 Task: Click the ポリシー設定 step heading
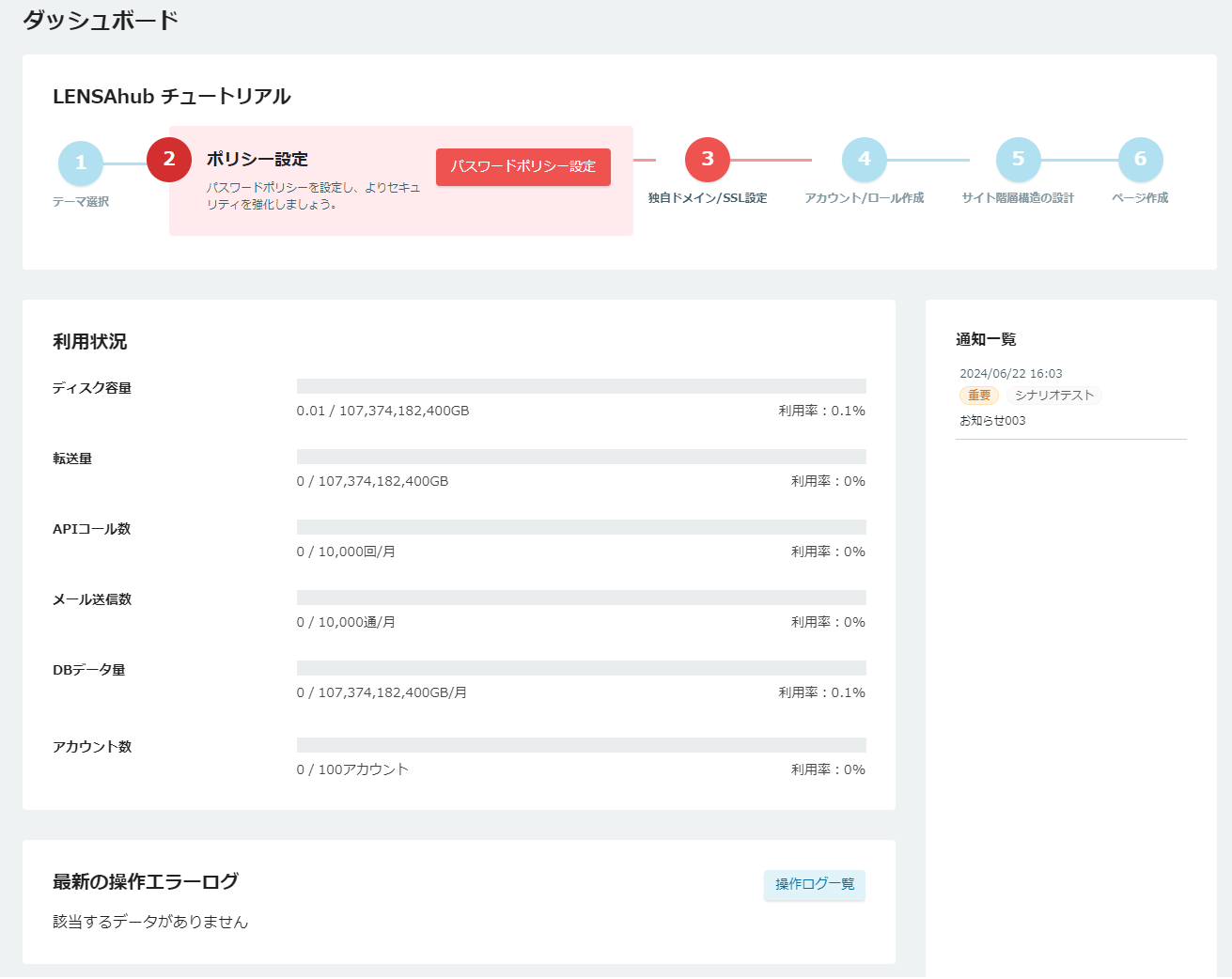pyautogui.click(x=257, y=160)
